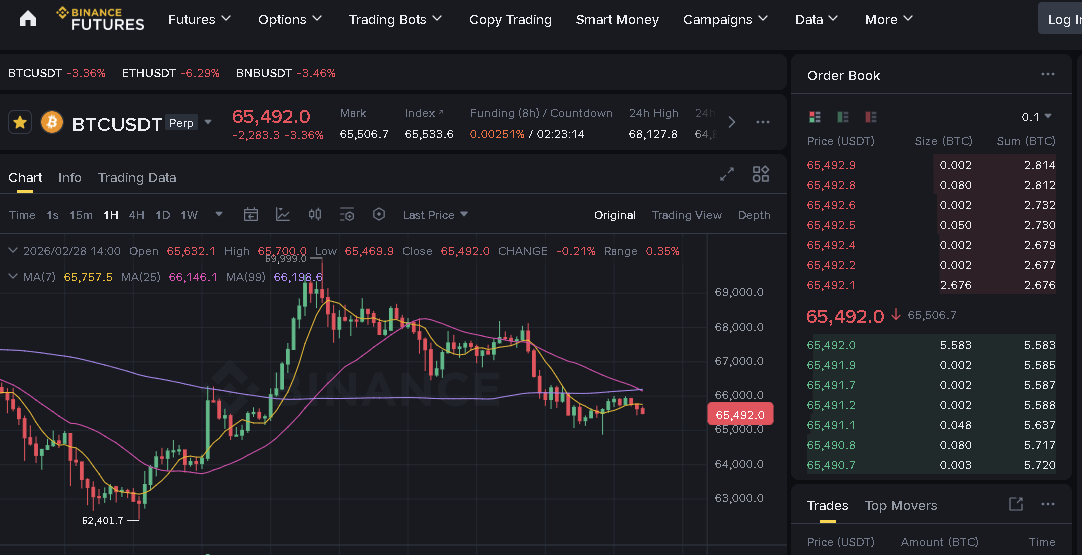Select BNBUSDT in the top ticker strip

286,72
